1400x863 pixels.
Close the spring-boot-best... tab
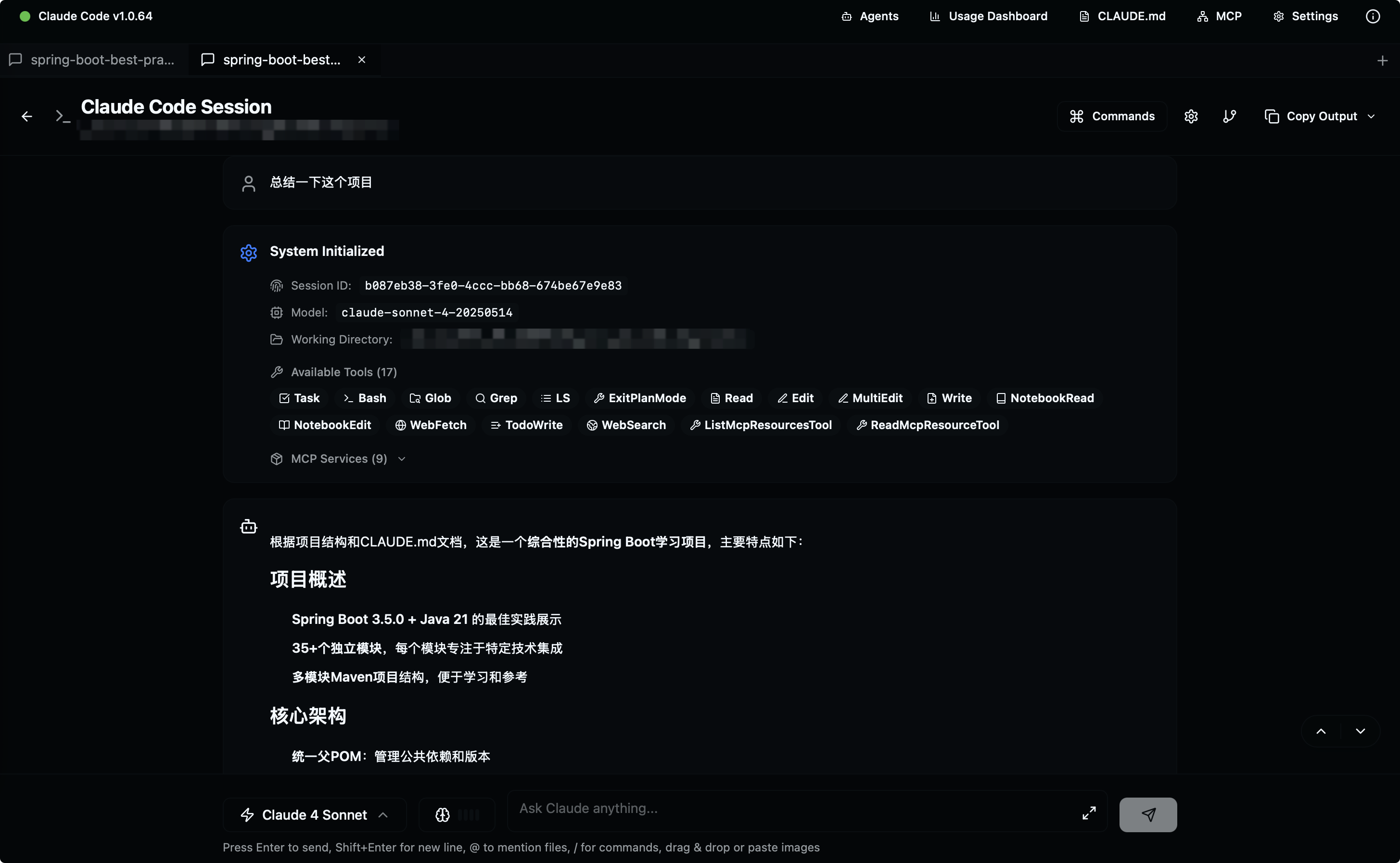tap(361, 60)
